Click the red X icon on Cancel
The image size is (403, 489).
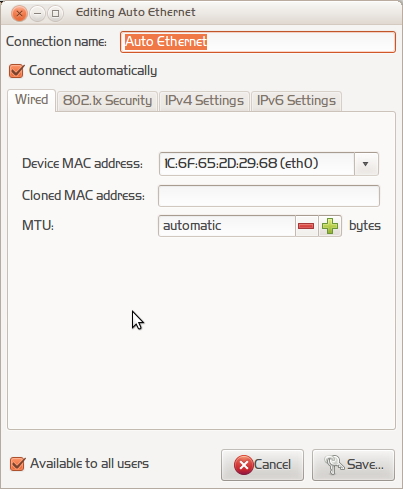pyautogui.click(x=244, y=465)
